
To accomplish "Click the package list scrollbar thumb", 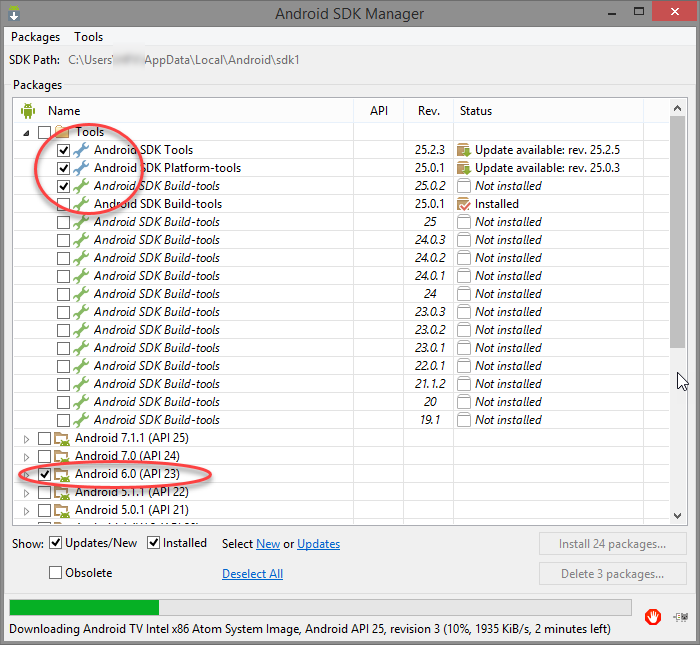I will pos(677,232).
